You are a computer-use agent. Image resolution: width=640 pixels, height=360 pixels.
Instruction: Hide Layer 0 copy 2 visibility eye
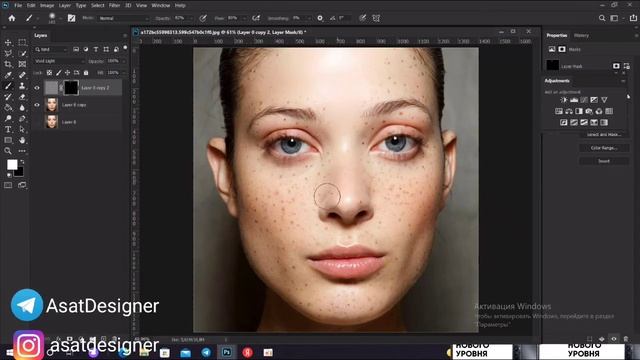pos(37,88)
